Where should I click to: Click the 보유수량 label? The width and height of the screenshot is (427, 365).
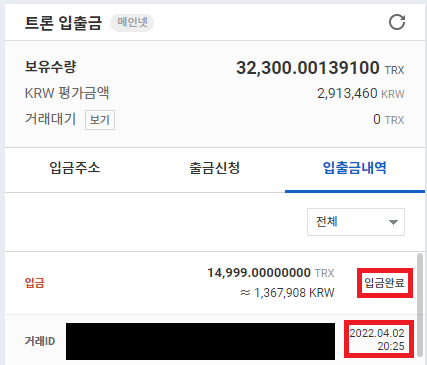coord(51,66)
